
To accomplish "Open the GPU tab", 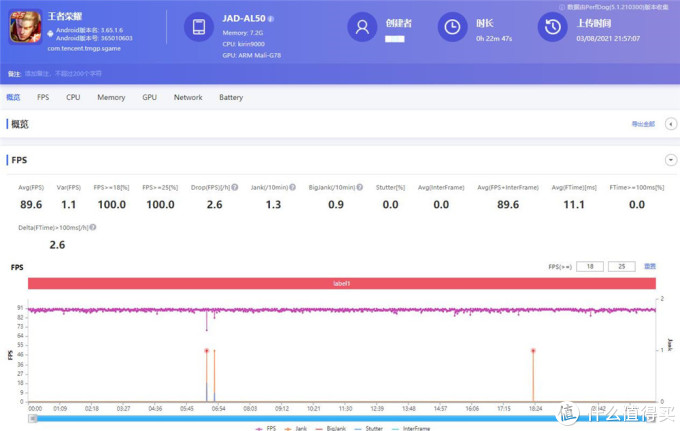I will point(149,97).
